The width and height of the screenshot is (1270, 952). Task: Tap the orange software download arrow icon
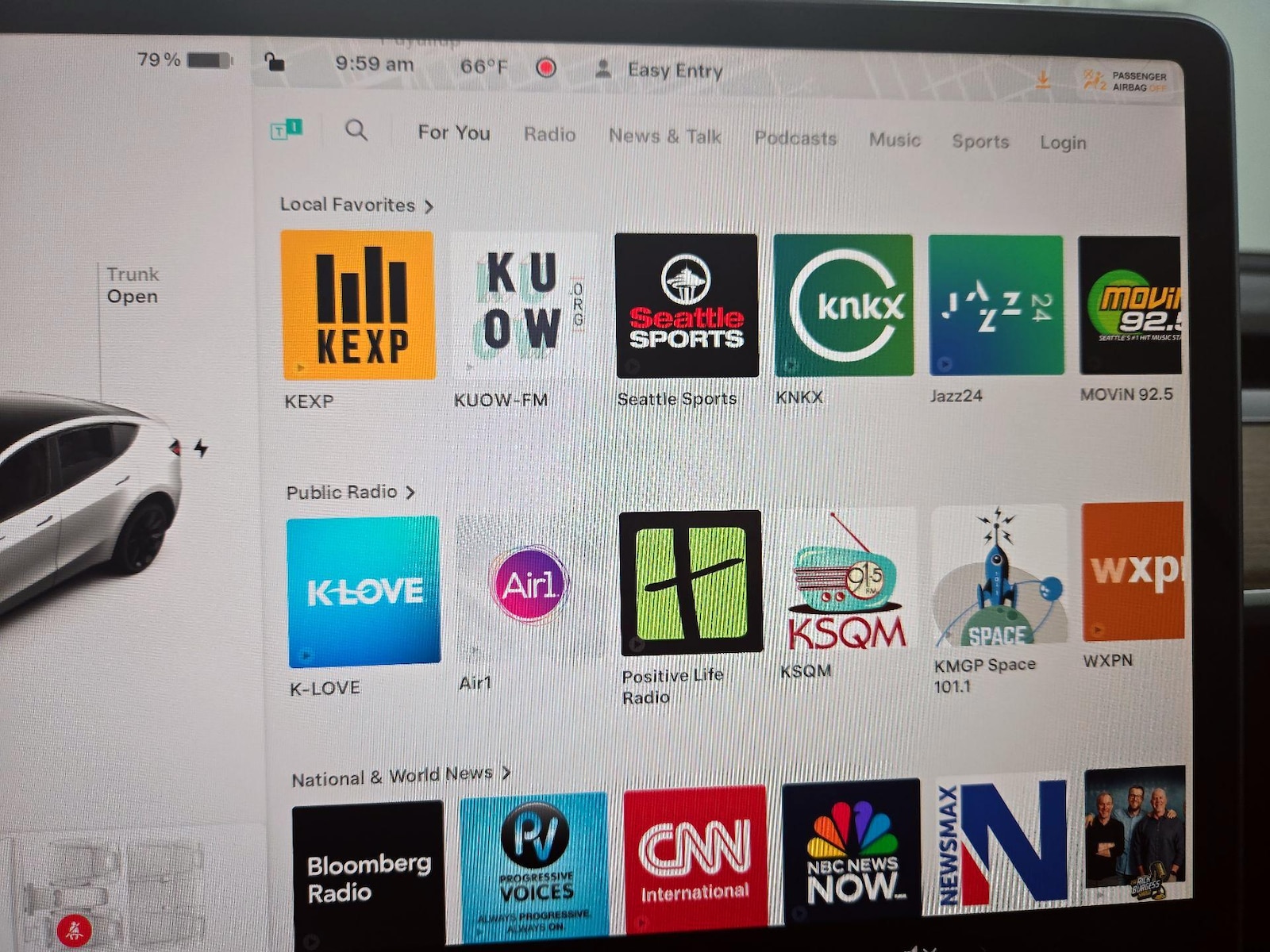[x=1043, y=79]
